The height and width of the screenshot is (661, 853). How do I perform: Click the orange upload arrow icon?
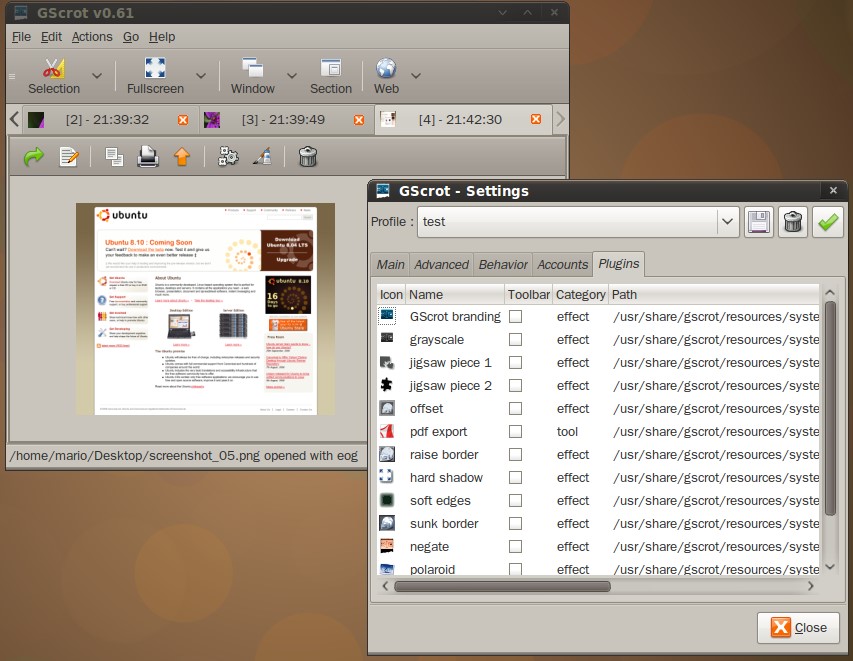pyautogui.click(x=182, y=156)
